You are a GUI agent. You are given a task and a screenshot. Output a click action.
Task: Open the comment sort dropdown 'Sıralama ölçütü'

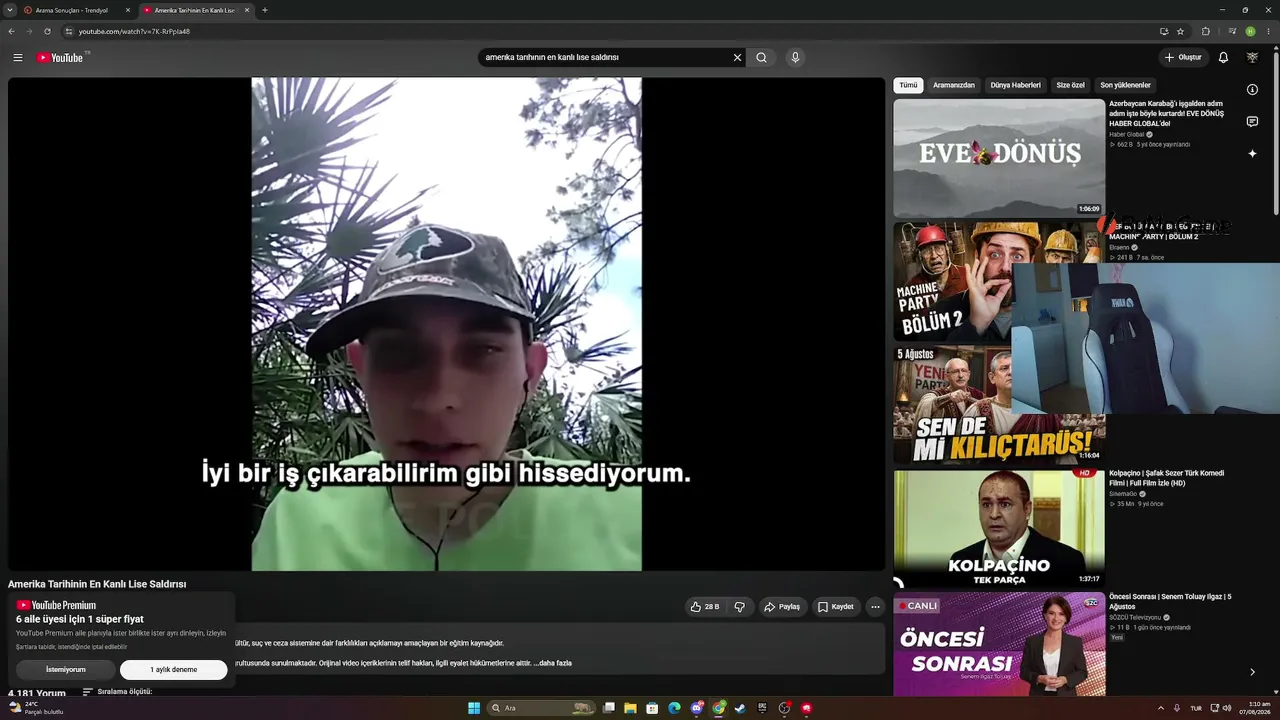pyautogui.click(x=117, y=692)
